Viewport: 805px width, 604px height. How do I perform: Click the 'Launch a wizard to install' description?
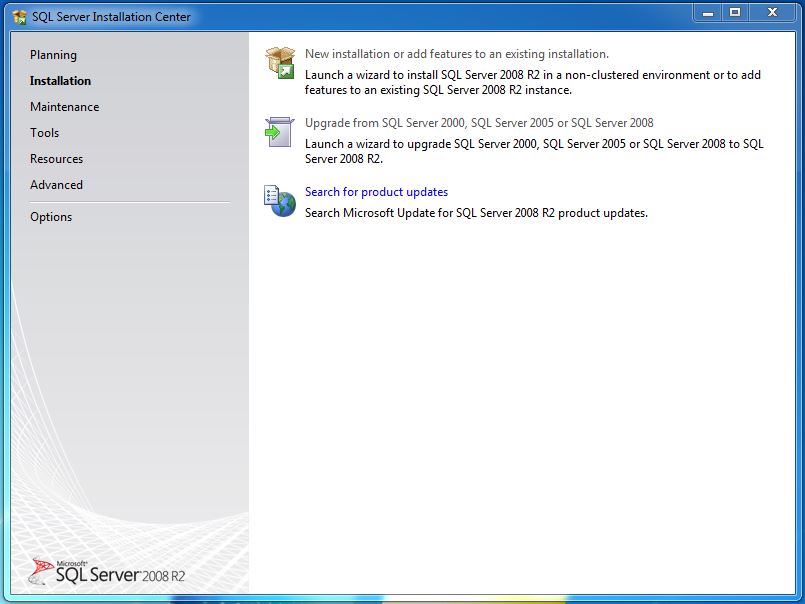pos(533,82)
